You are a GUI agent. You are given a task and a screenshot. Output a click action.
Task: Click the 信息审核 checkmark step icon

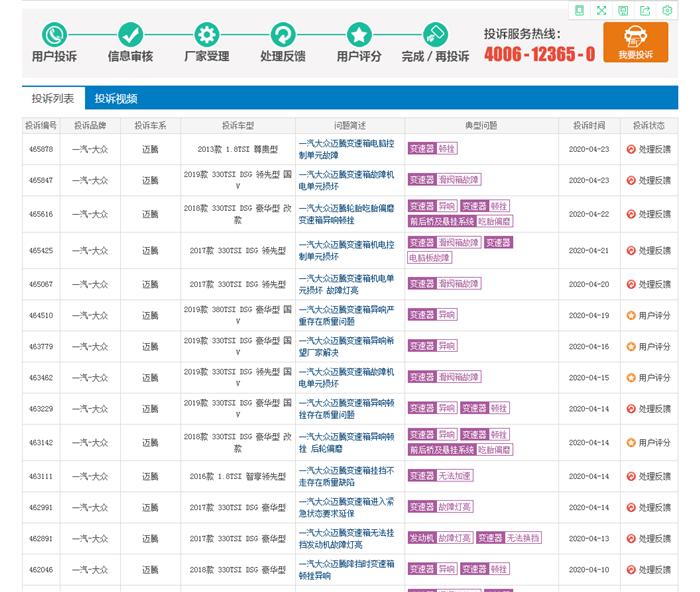point(130,34)
